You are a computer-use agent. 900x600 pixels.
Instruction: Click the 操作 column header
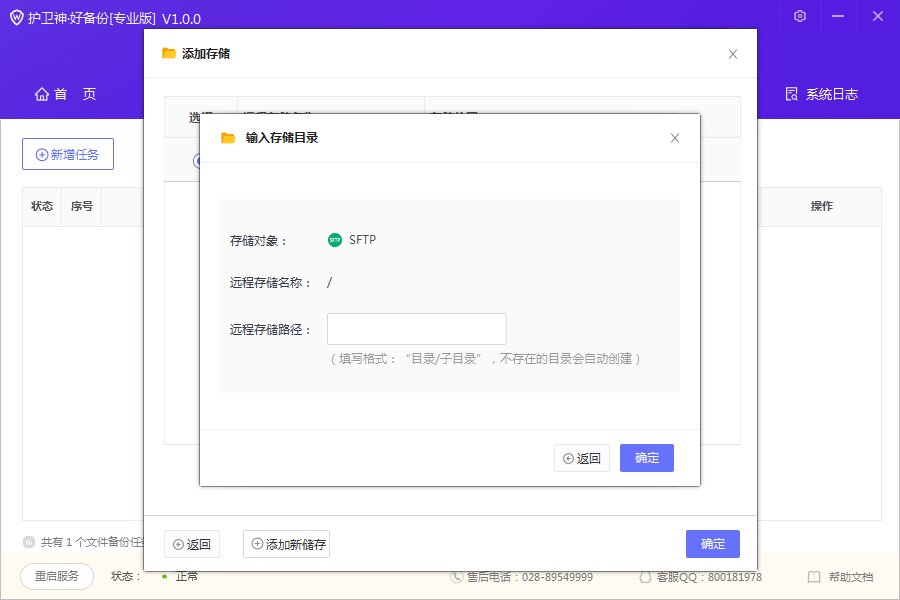[821, 206]
